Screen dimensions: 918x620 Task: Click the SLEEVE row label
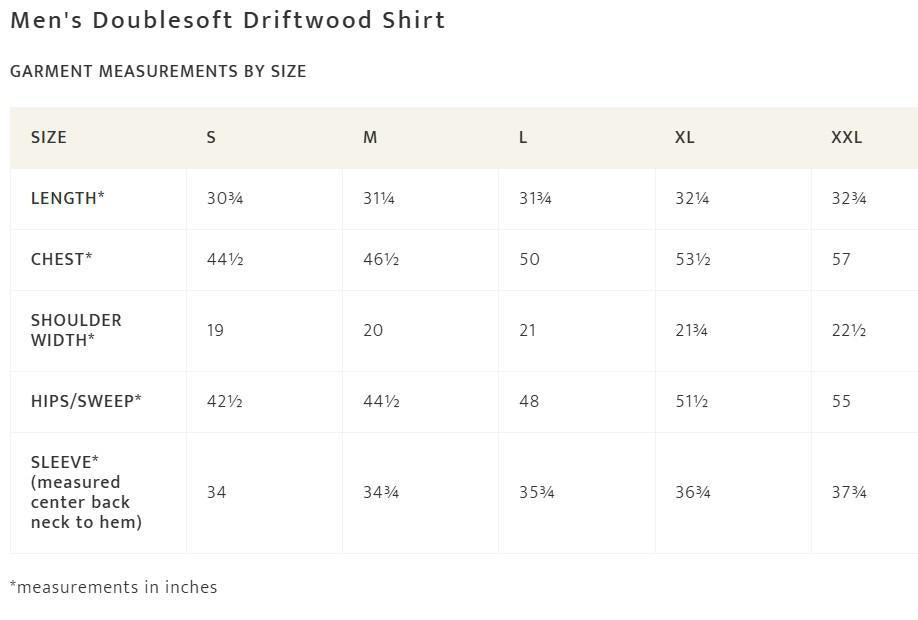86,492
